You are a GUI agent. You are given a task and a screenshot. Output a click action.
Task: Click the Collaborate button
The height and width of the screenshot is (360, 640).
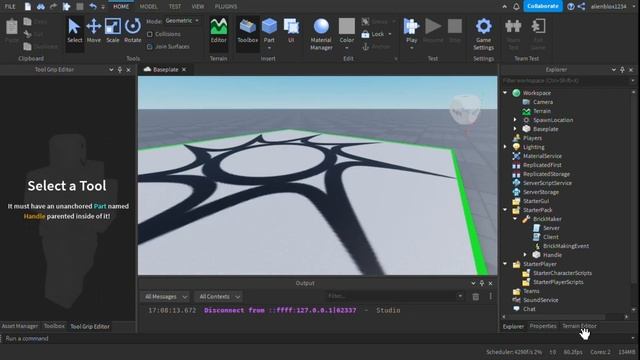[543, 7]
